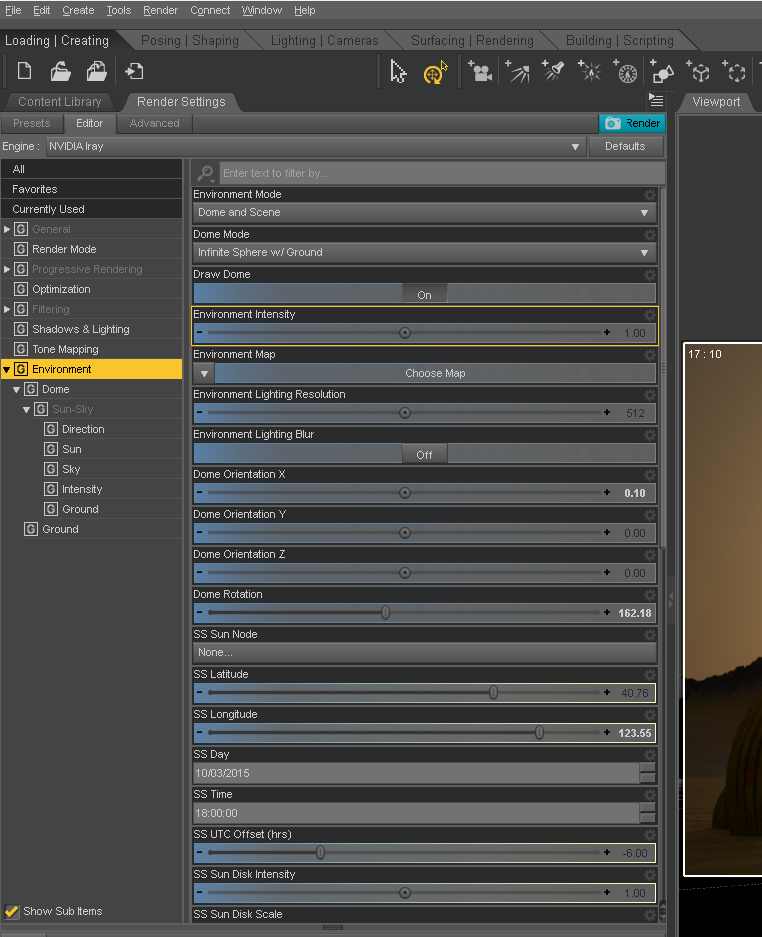Click the Create New Camera icon

[x=480, y=72]
